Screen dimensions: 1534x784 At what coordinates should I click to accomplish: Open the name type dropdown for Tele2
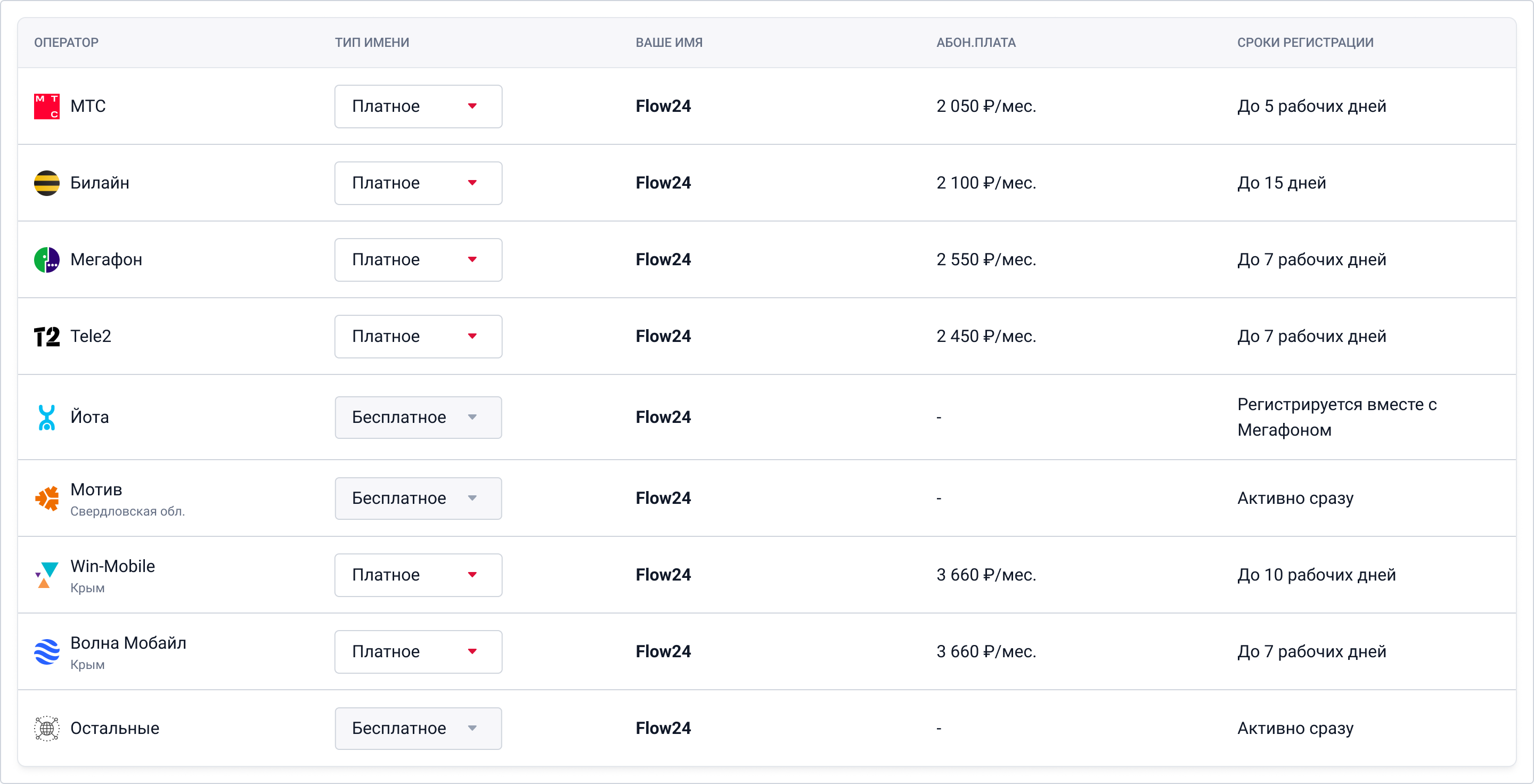(418, 337)
